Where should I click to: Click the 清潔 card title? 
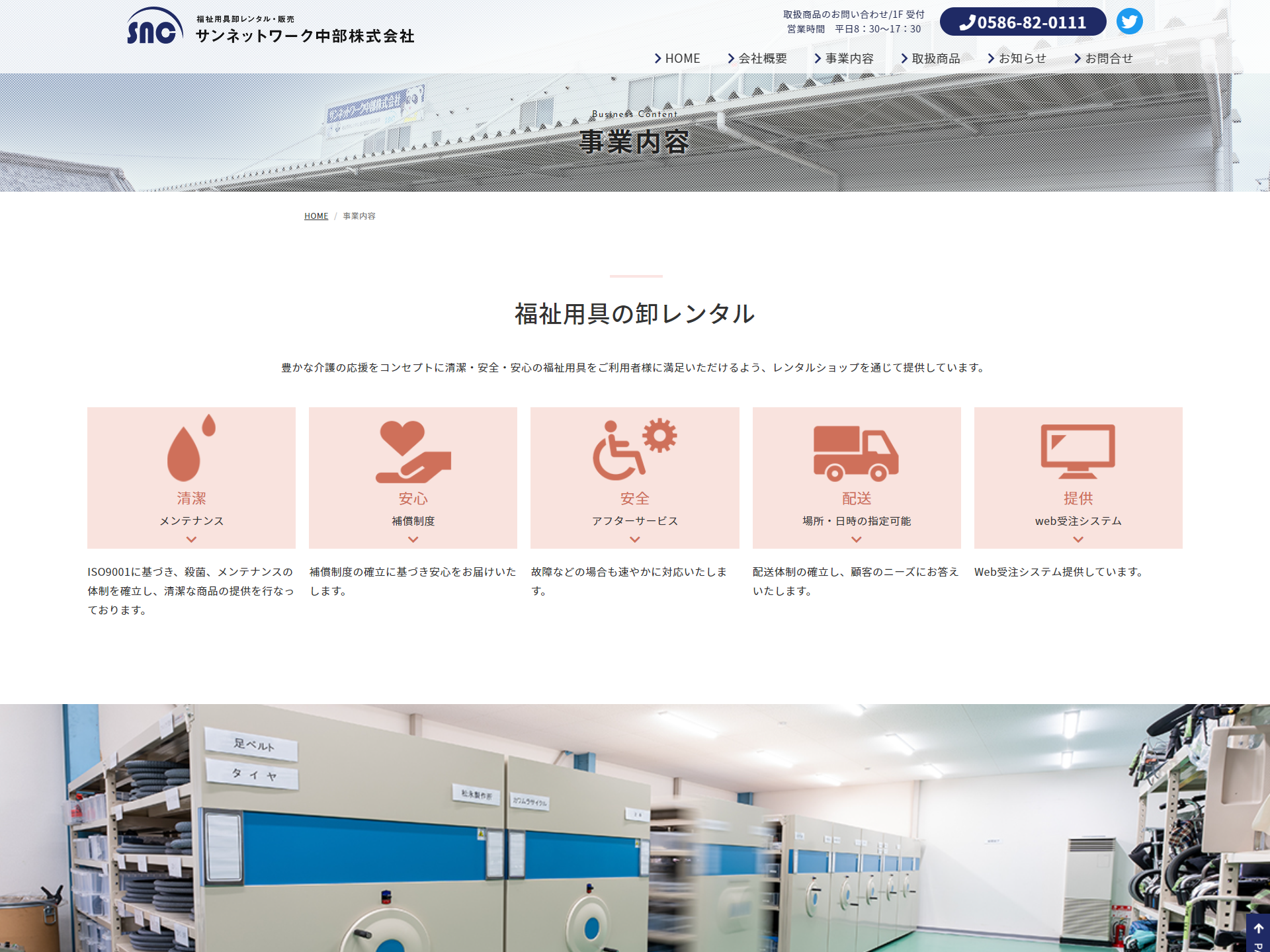(x=191, y=498)
